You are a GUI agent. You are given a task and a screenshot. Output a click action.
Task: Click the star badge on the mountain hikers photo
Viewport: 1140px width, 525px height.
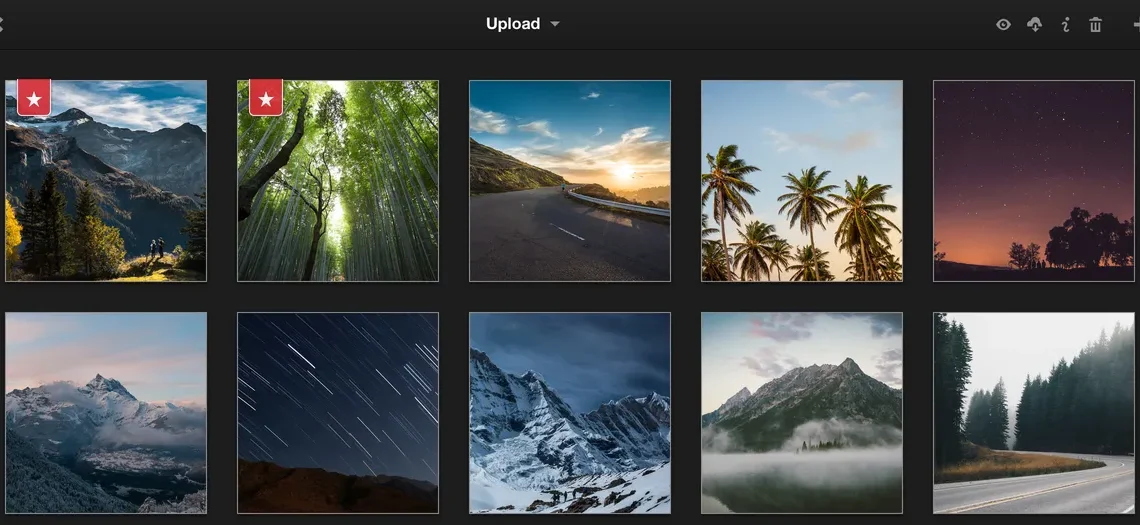[34, 97]
